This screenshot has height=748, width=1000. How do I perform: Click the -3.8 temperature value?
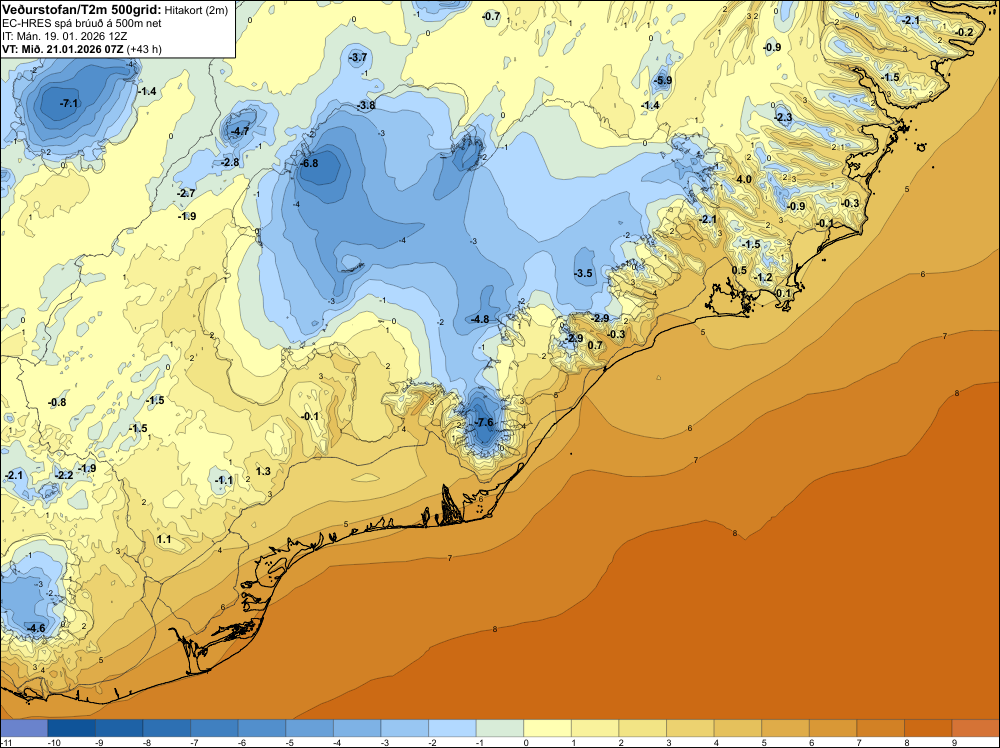pyautogui.click(x=366, y=105)
